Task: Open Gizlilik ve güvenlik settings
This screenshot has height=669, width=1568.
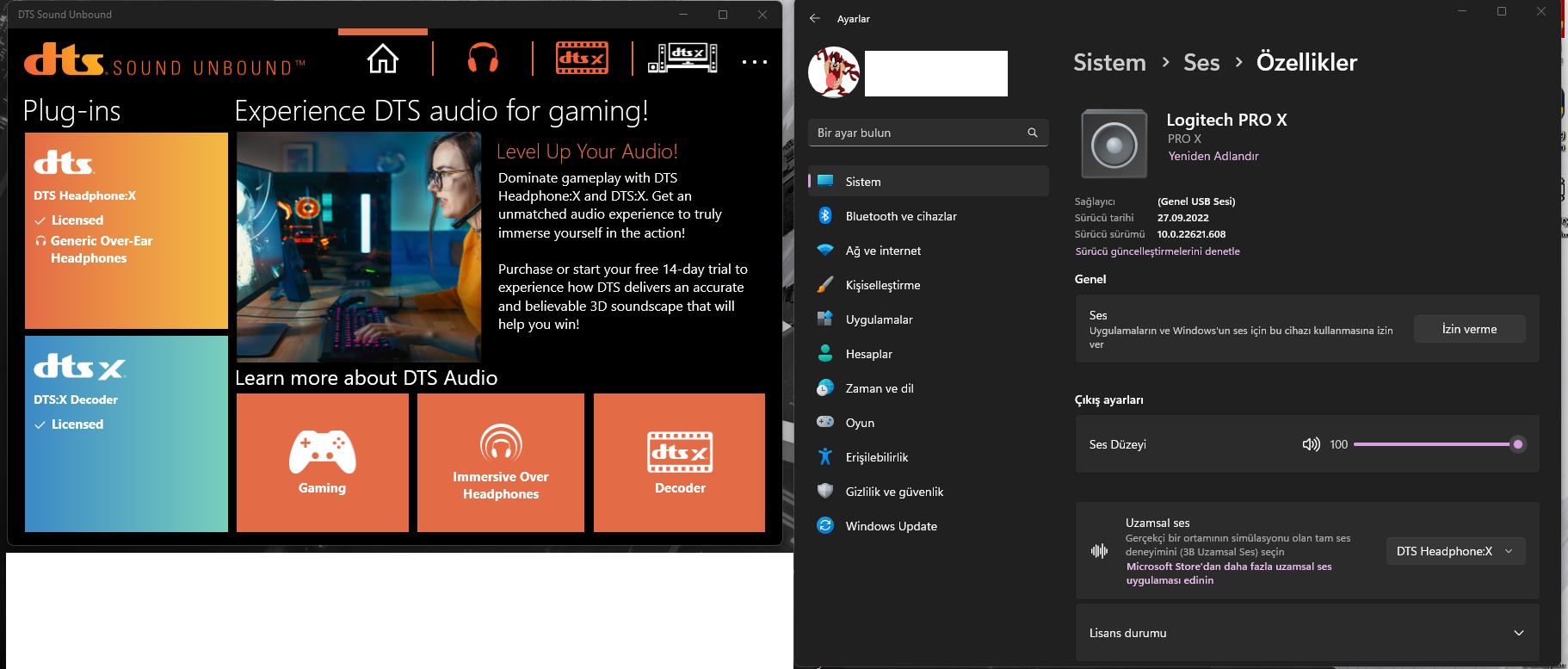Action: 928,492
